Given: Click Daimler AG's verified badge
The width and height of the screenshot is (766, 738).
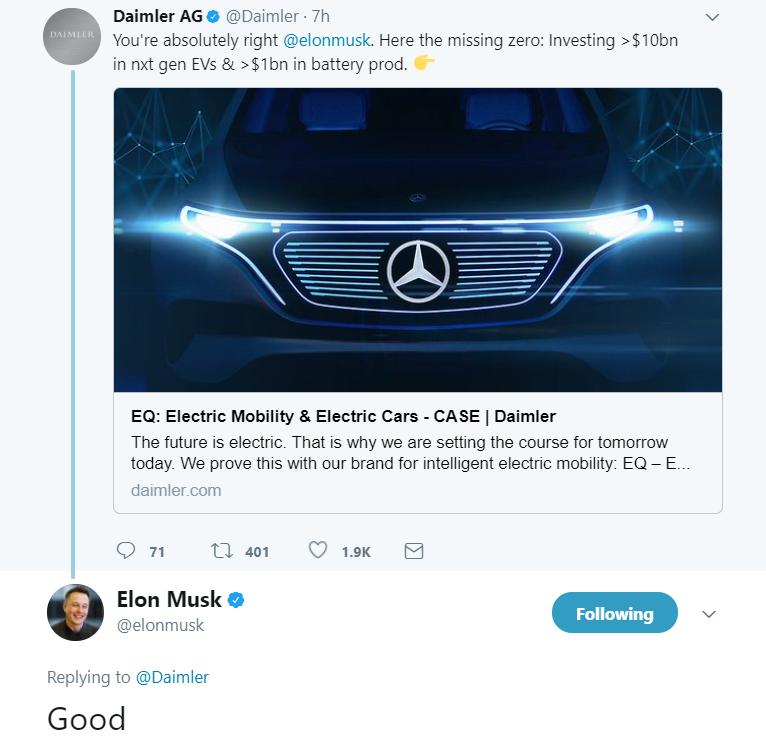Looking at the screenshot, I should point(214,17).
